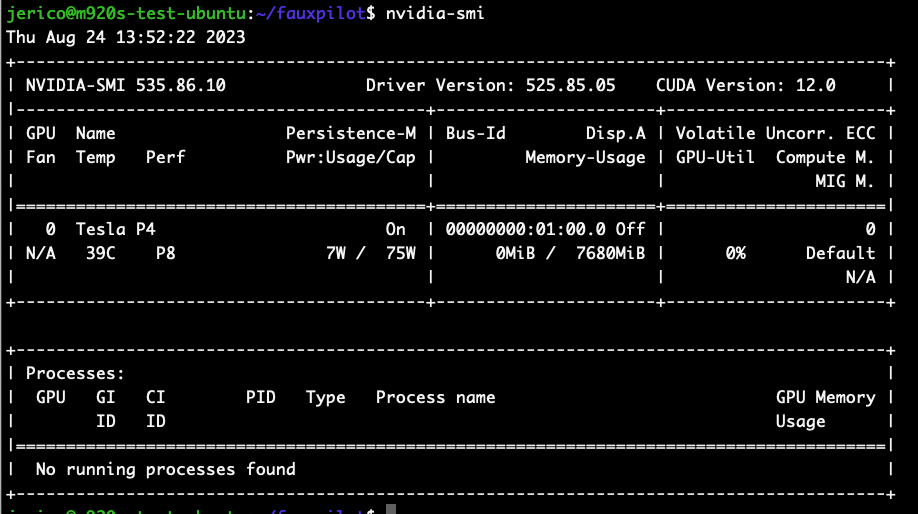The width and height of the screenshot is (918, 514).
Task: Click the No running processes found message
Action: tap(165, 469)
